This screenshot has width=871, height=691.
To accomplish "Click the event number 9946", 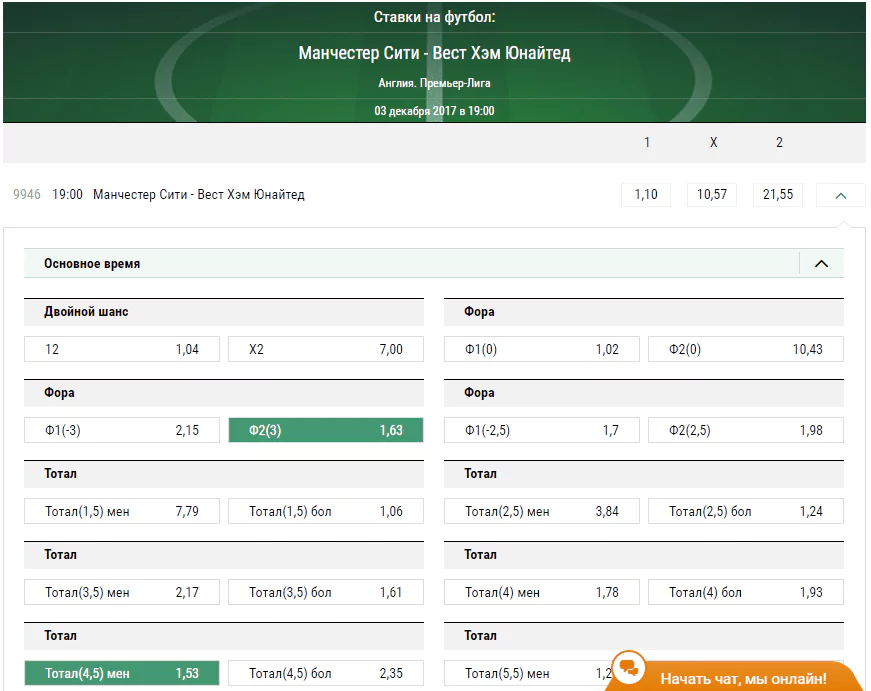I will click(27, 194).
